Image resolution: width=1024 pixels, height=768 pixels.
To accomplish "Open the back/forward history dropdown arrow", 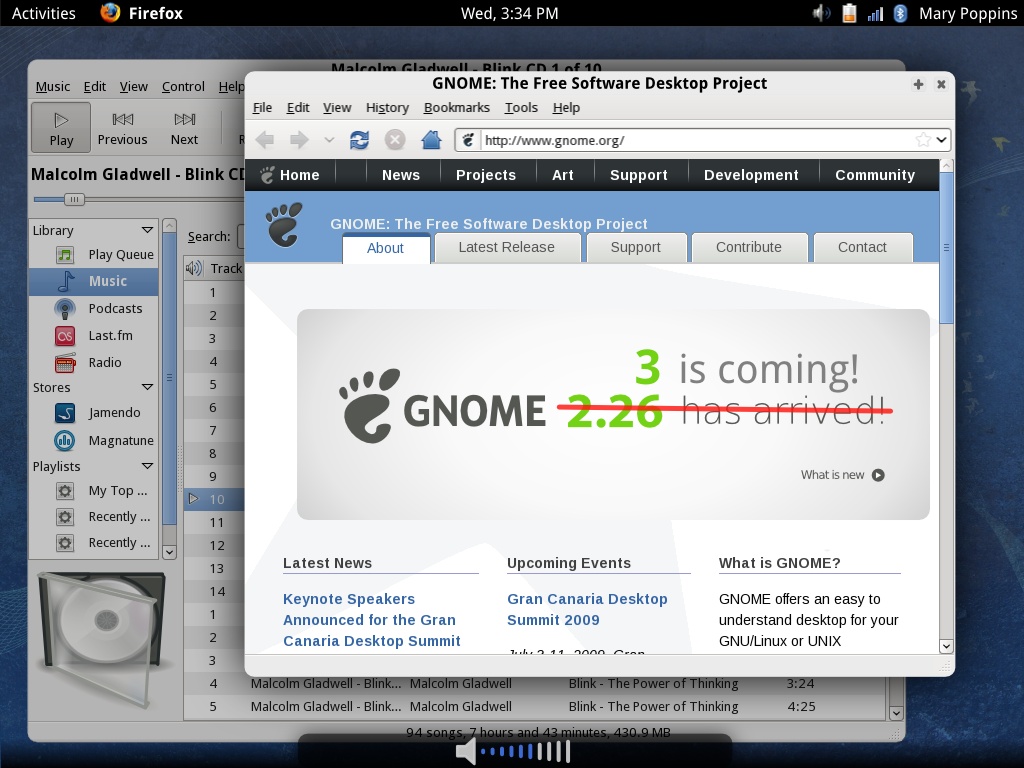I will pyautogui.click(x=329, y=140).
